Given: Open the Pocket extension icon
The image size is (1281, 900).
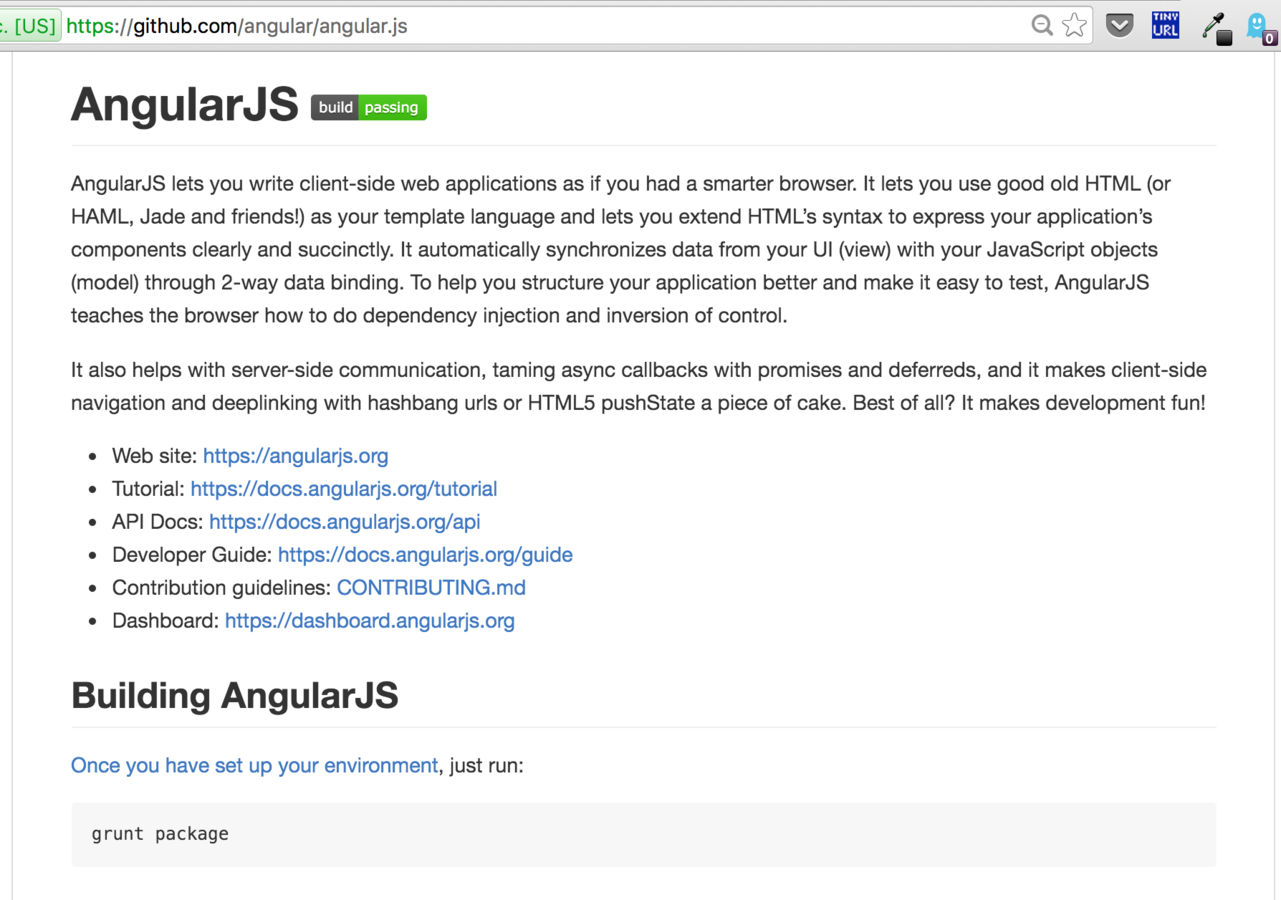Looking at the screenshot, I should click(x=1120, y=26).
